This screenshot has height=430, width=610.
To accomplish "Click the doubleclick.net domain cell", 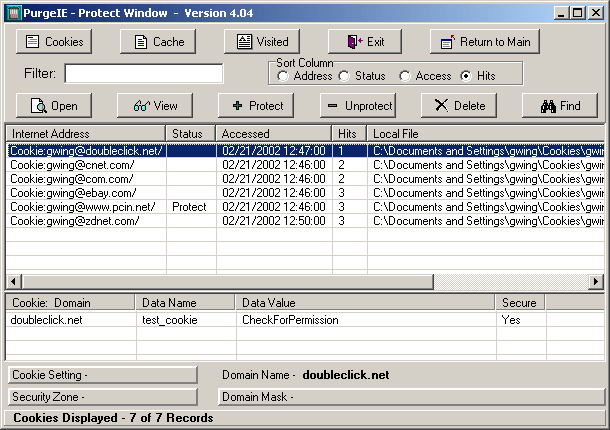I will coord(71,320).
